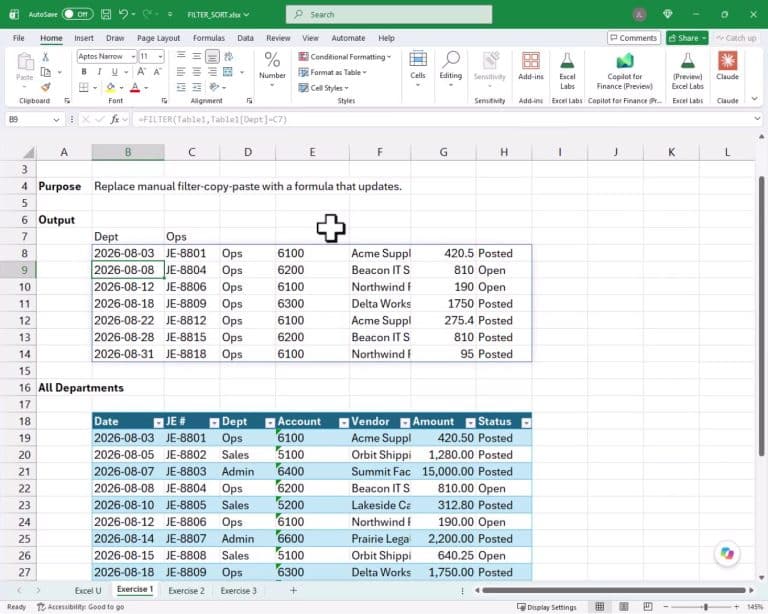Screen dimensions: 768x614
Task: Click the Center align icon
Action: point(196,72)
